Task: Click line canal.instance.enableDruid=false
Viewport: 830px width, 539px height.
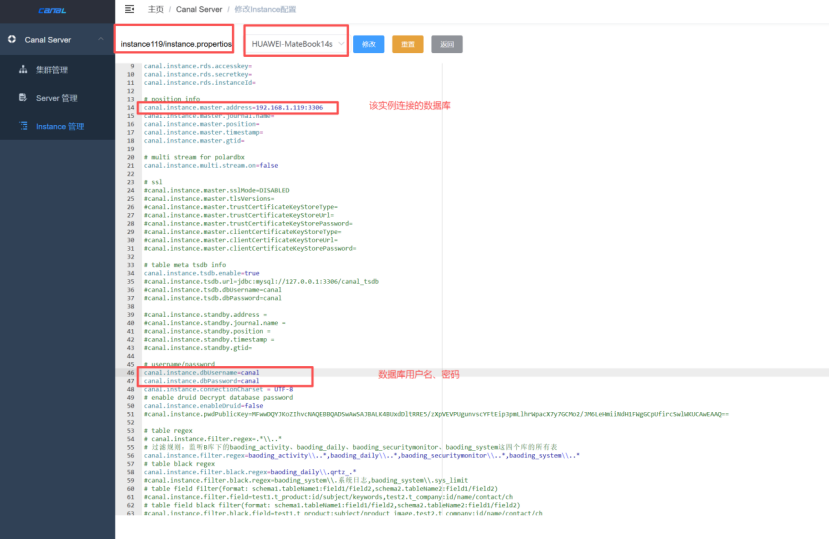Action: pyautogui.click(x=203, y=406)
